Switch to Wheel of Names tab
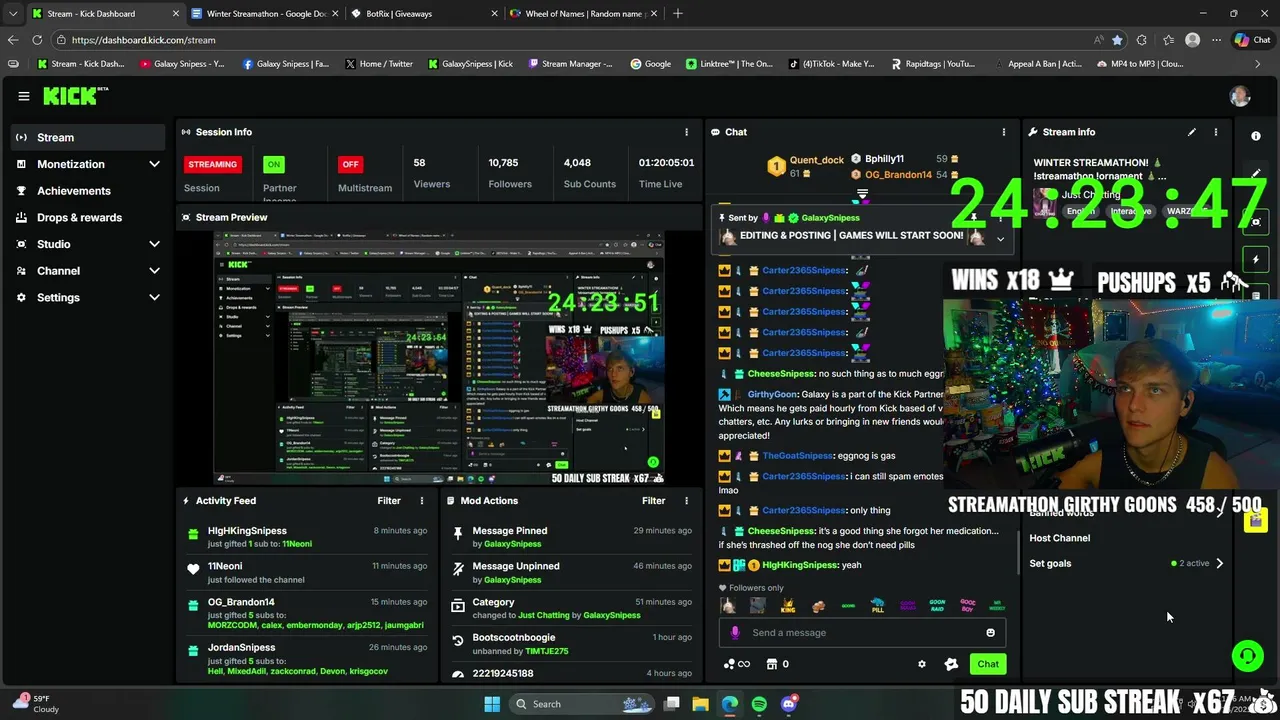 584,14
